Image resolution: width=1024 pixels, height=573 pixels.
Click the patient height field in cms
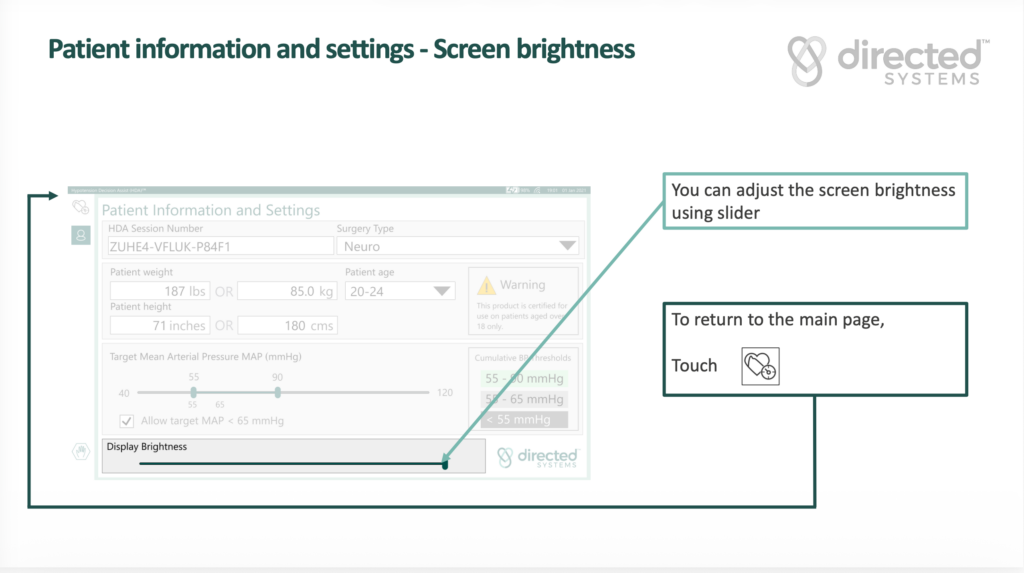point(287,325)
